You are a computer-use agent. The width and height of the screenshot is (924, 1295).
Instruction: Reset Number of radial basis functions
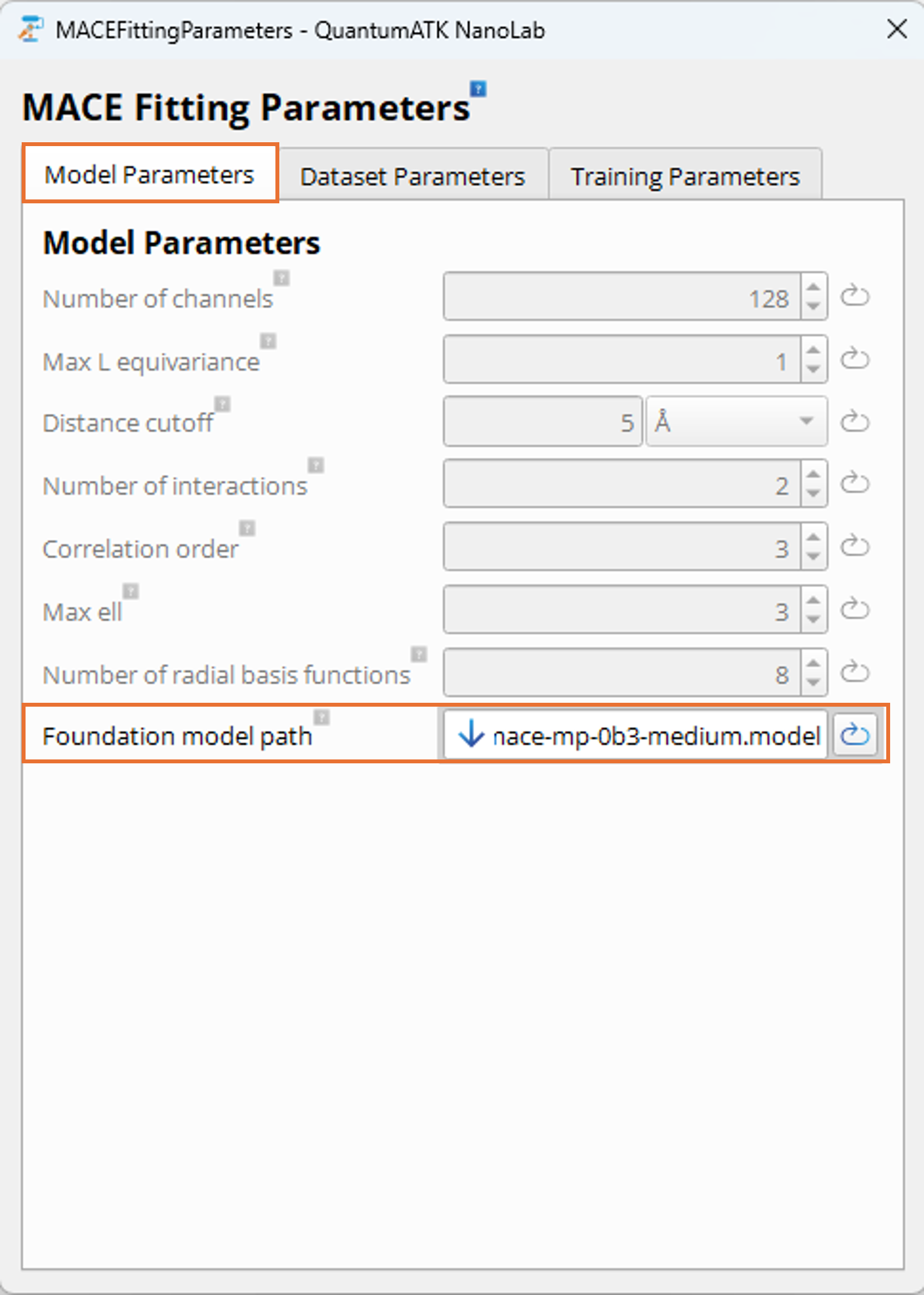click(855, 672)
